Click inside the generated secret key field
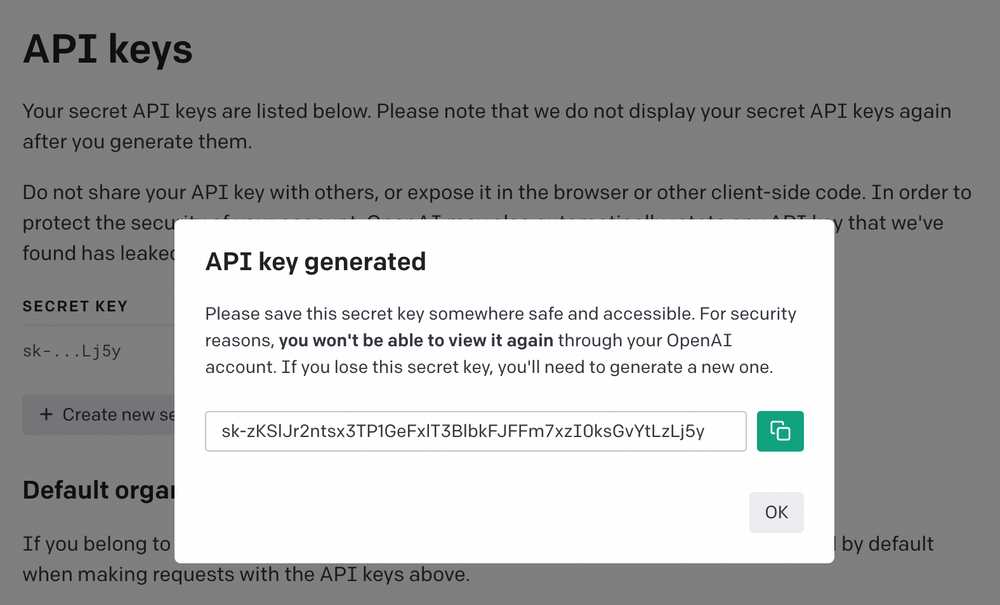This screenshot has height=605, width=1000. (x=475, y=431)
